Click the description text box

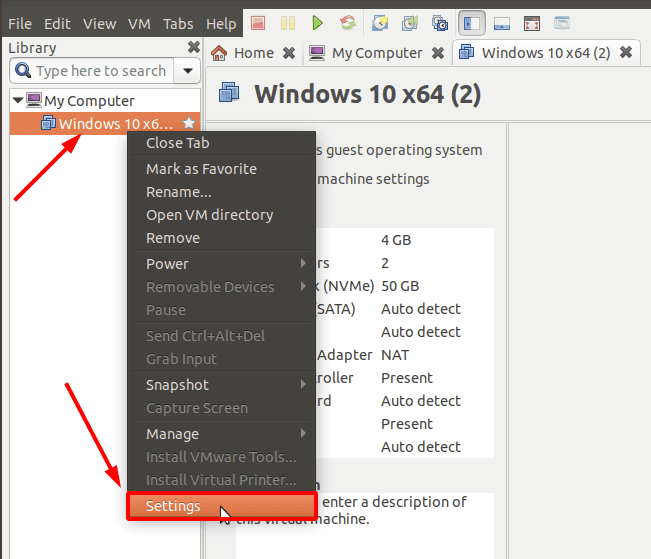click(x=365, y=526)
